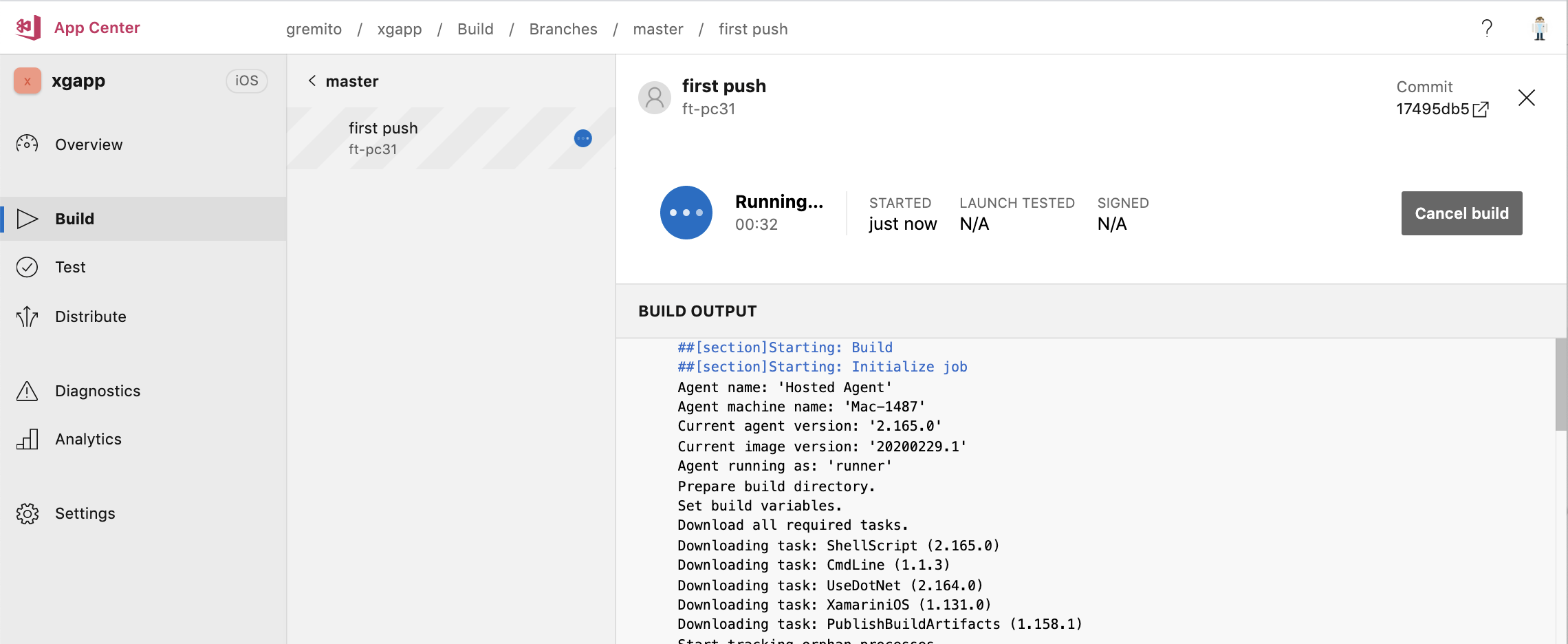Click the Test checkmark circle icon
The width and height of the screenshot is (1568, 644).
(x=27, y=267)
